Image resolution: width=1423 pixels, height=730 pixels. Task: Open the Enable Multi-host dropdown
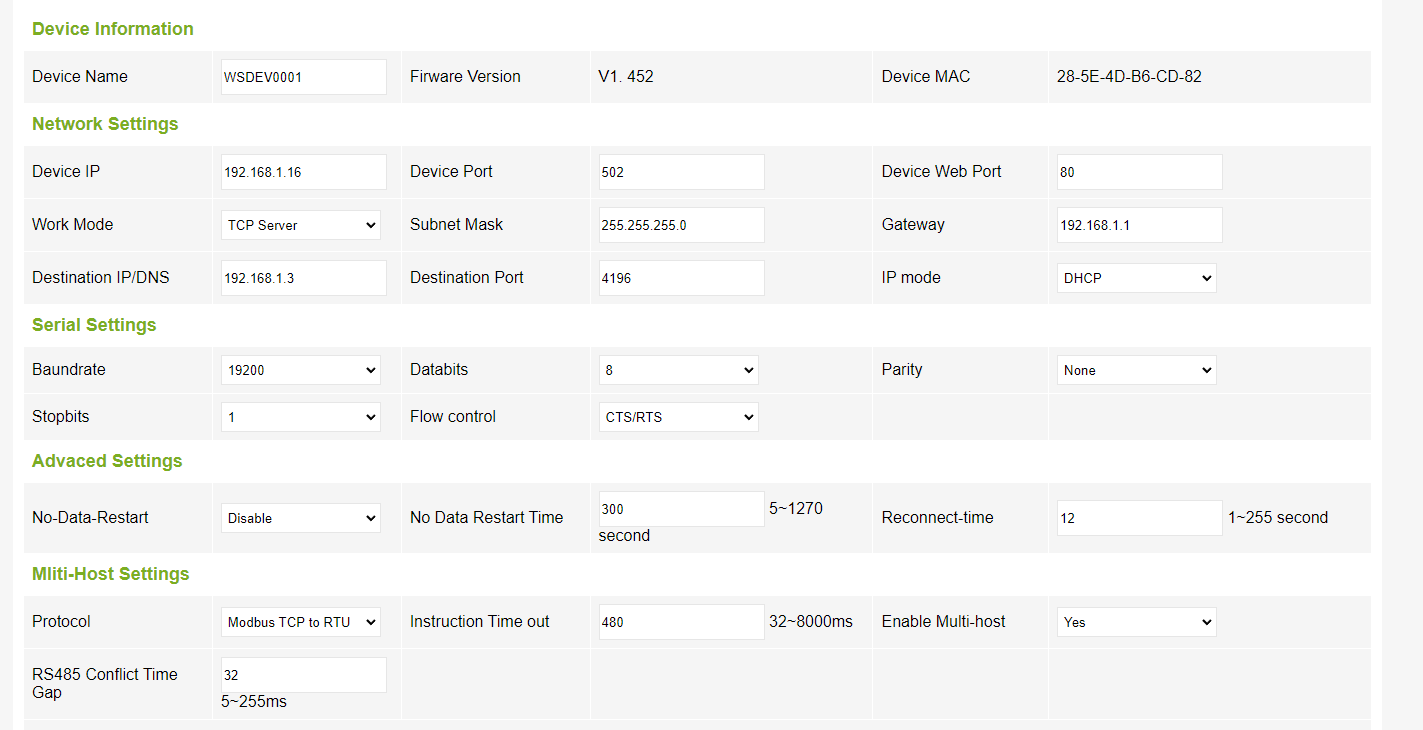tap(1136, 622)
